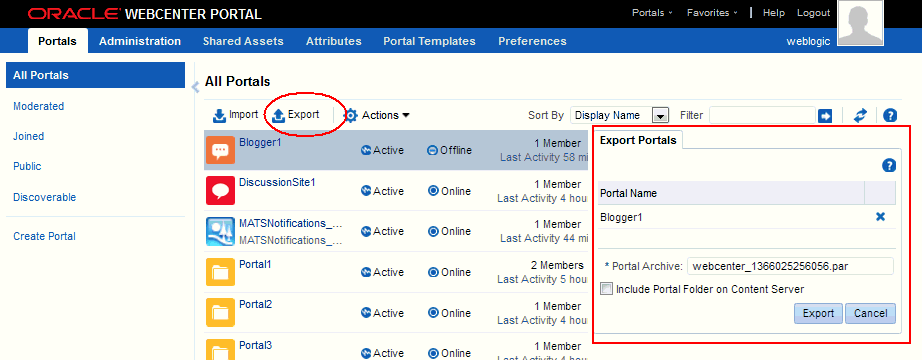
Task: Click the Import toolbar icon
Action: point(220,115)
